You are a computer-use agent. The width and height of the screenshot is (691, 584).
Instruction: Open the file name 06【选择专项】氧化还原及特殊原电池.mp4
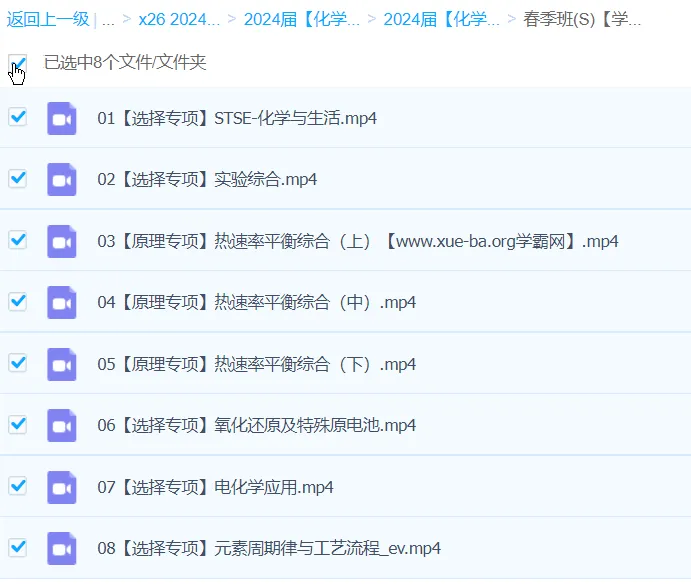pos(256,425)
